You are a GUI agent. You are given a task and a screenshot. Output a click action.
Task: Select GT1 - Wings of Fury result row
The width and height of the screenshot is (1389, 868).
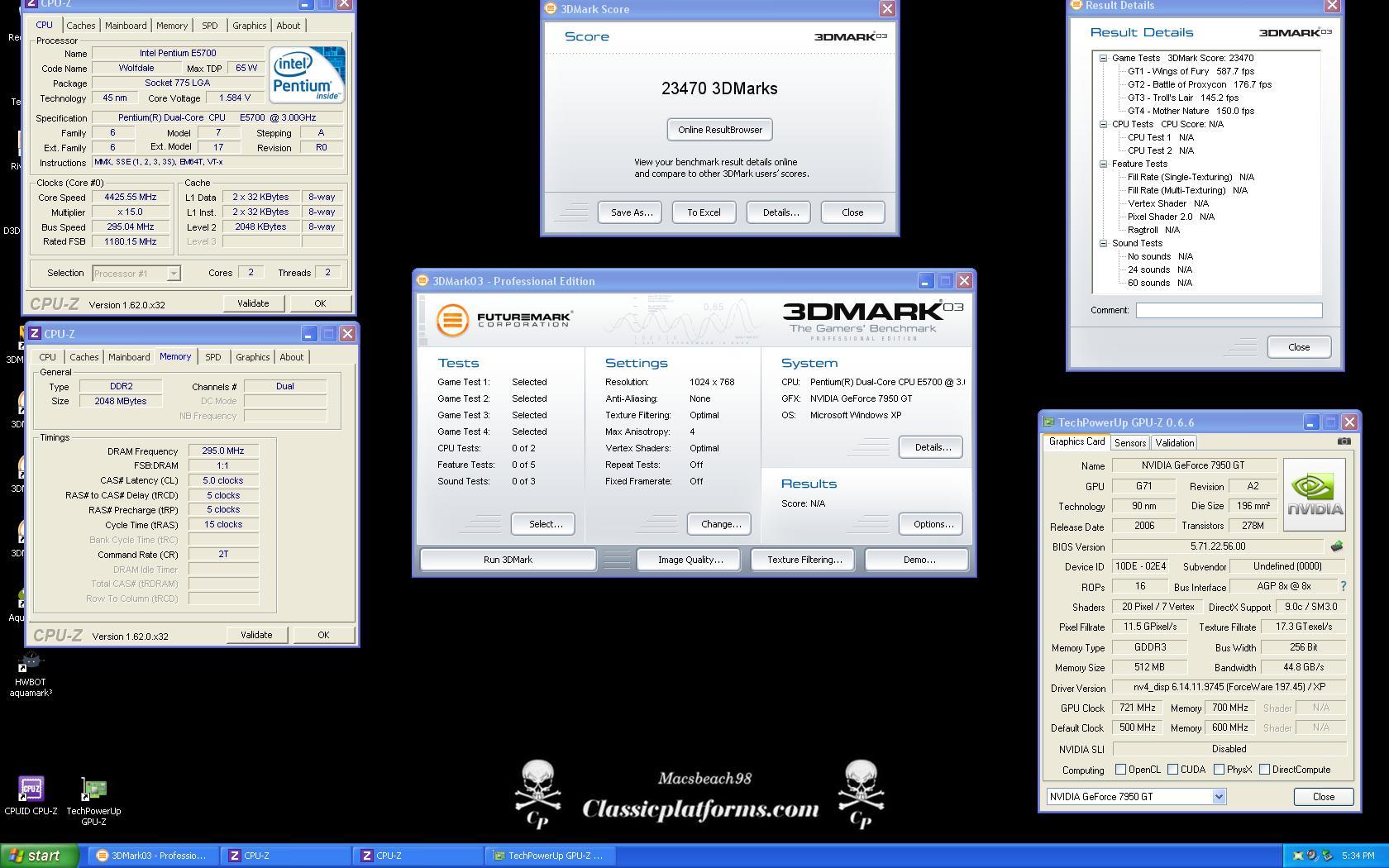coord(1191,71)
